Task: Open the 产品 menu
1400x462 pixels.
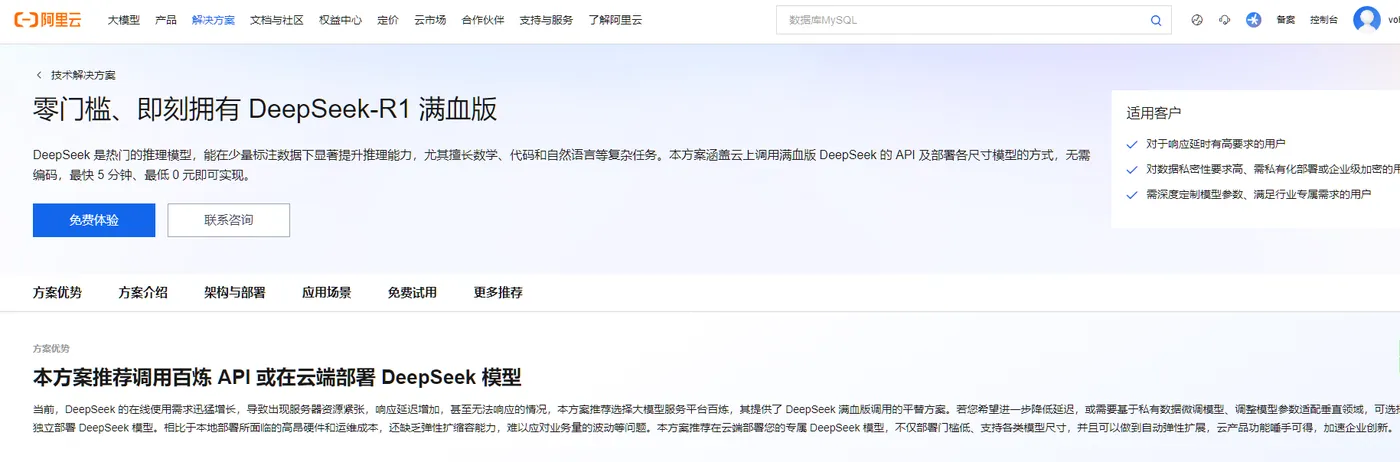Action: coord(166,20)
